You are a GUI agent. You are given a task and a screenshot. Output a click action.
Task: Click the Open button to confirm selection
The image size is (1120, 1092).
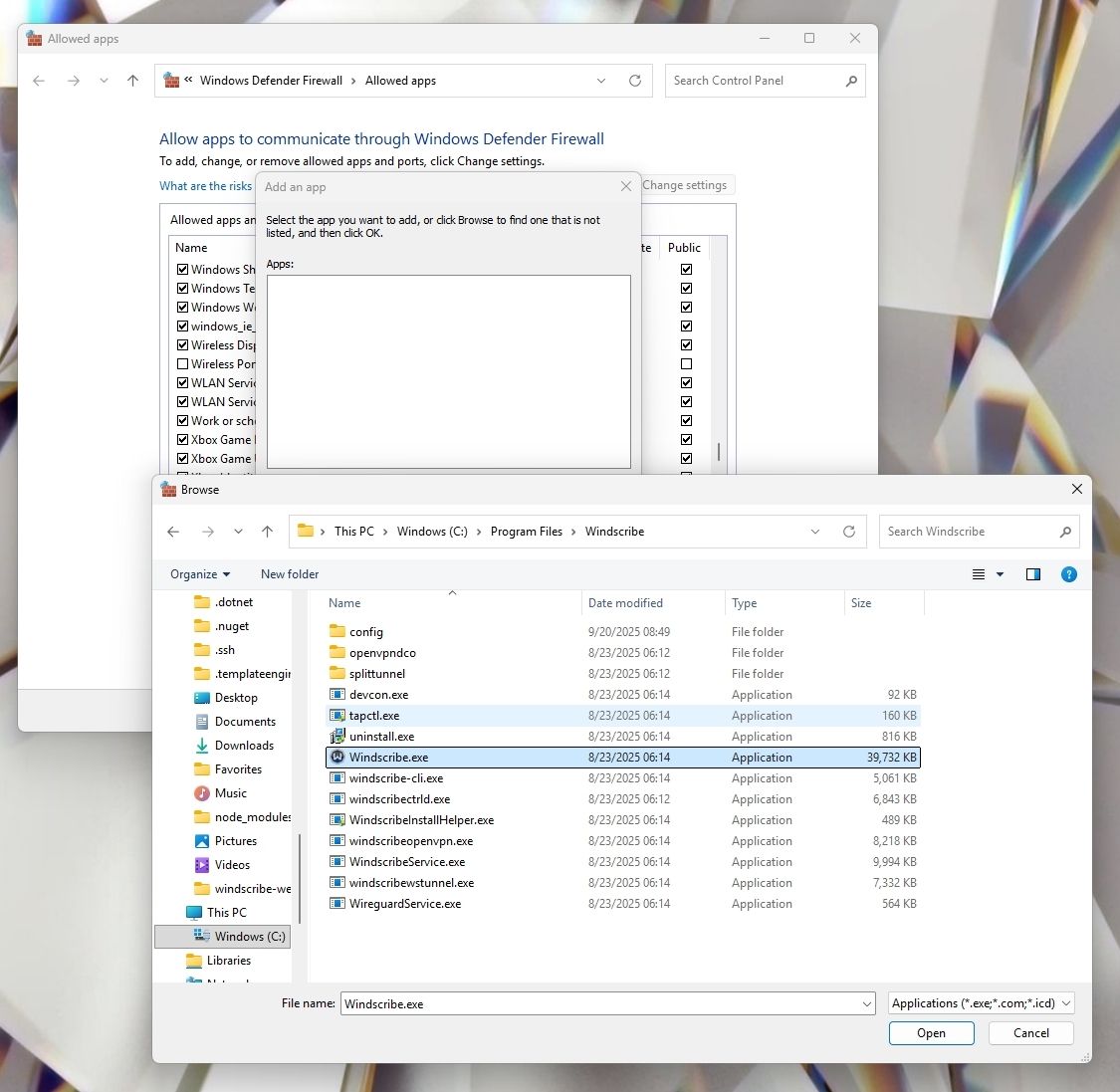tap(931, 1033)
